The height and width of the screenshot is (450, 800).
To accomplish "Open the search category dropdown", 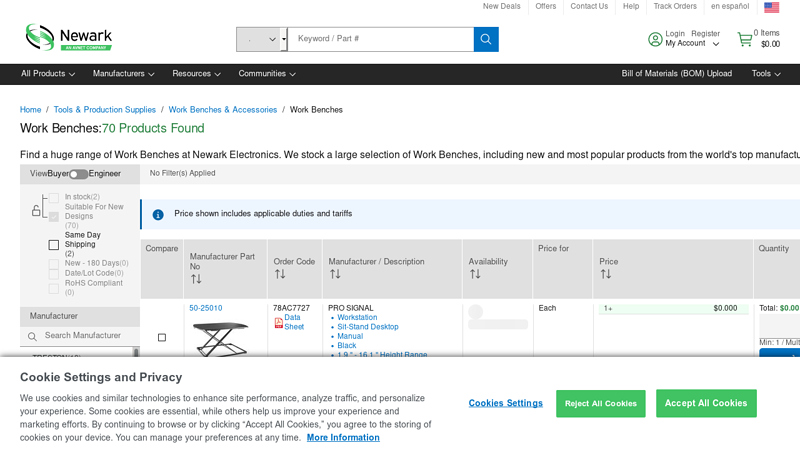I will coord(262,39).
